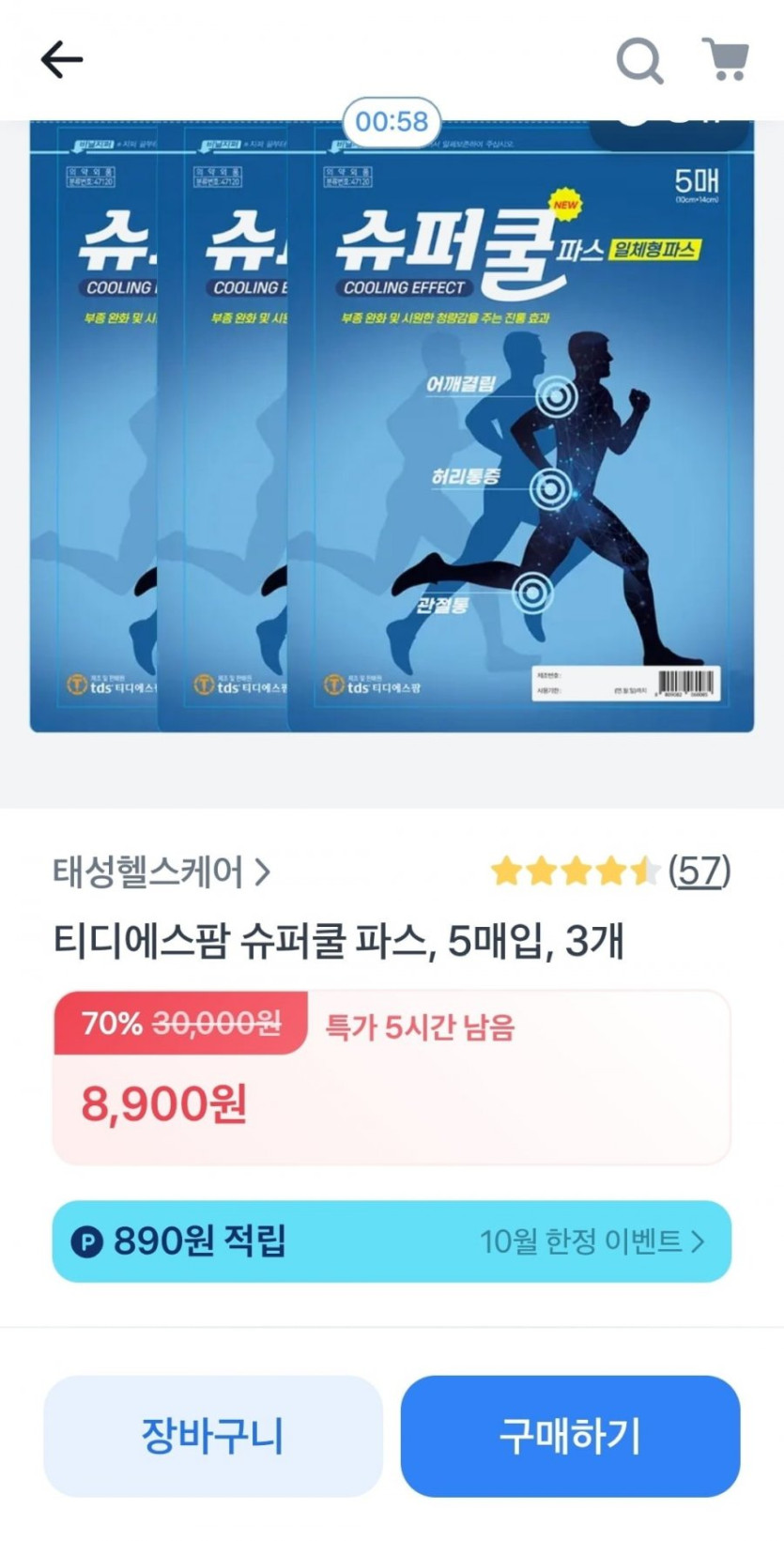
Task: Tap the star rating icons
Action: pyautogui.click(x=576, y=871)
